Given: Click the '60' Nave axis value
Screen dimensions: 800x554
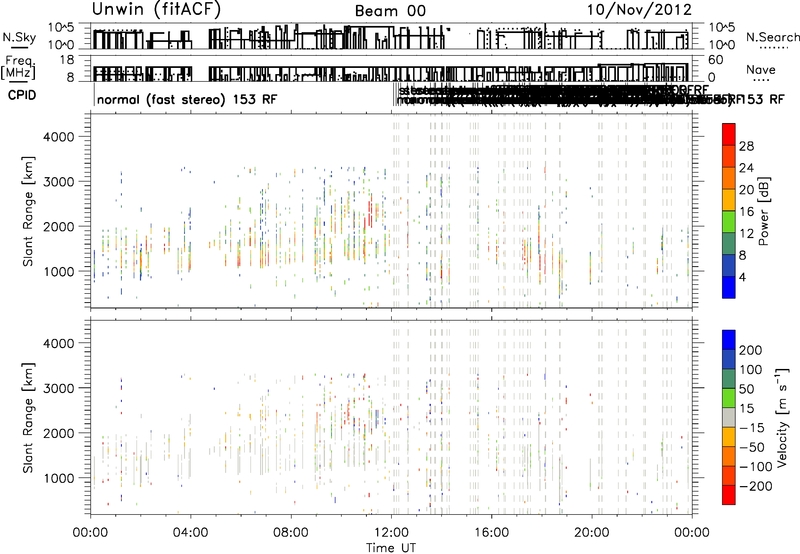Looking at the screenshot, I should coord(715,60).
